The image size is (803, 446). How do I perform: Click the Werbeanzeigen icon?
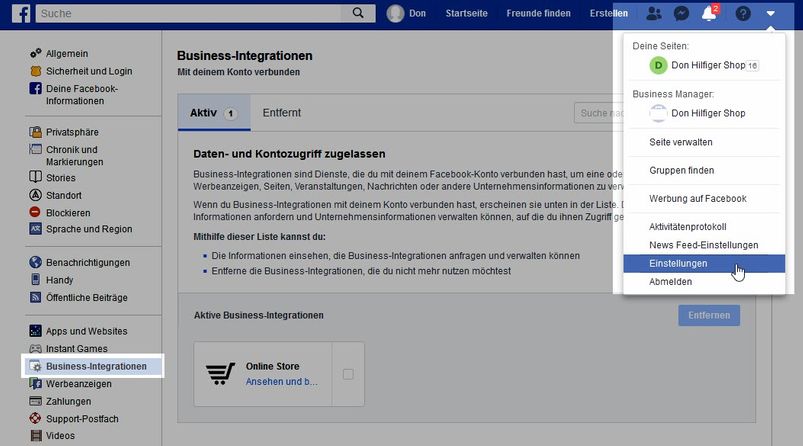pos(35,384)
